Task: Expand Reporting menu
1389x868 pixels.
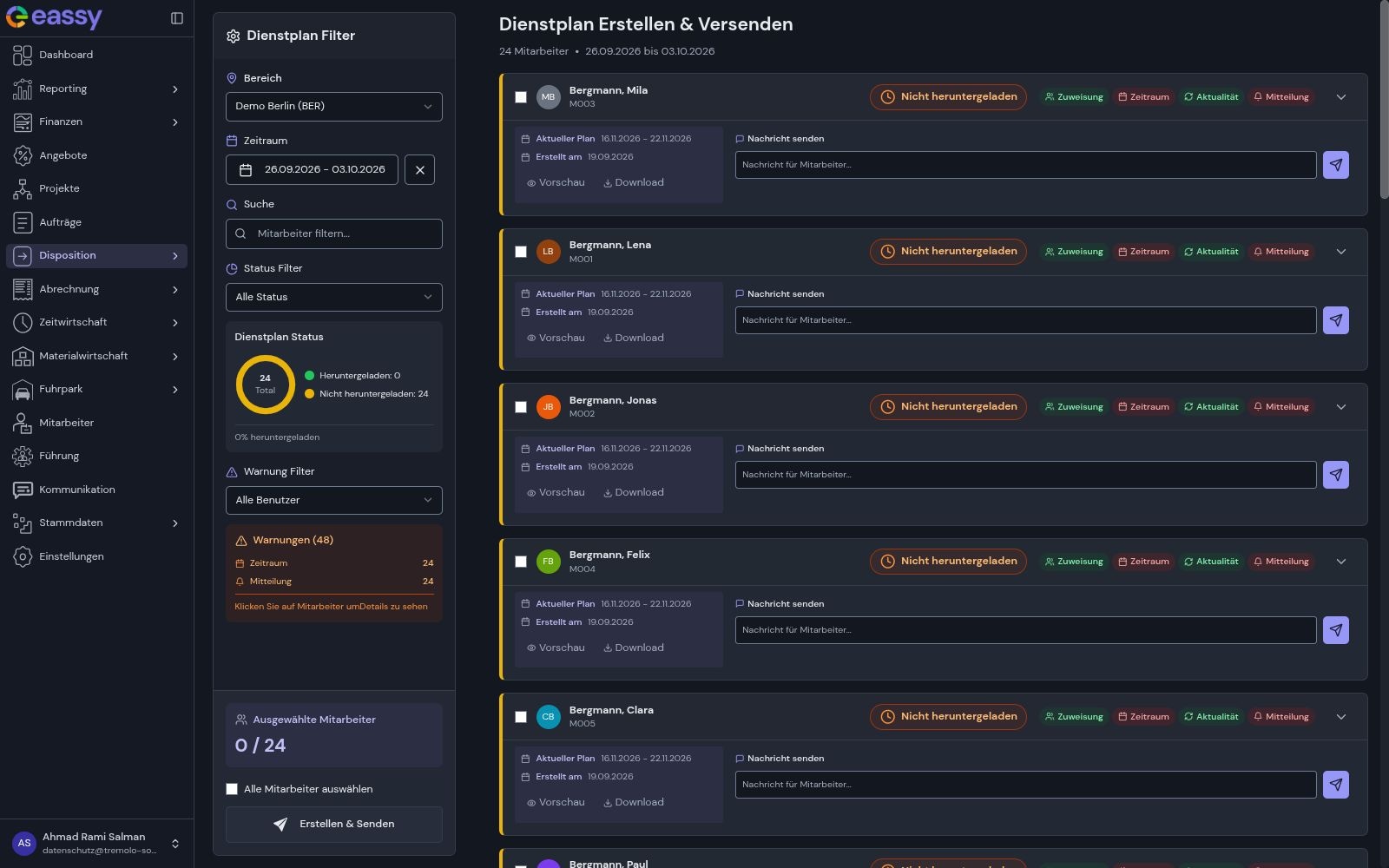Action: click(x=96, y=89)
